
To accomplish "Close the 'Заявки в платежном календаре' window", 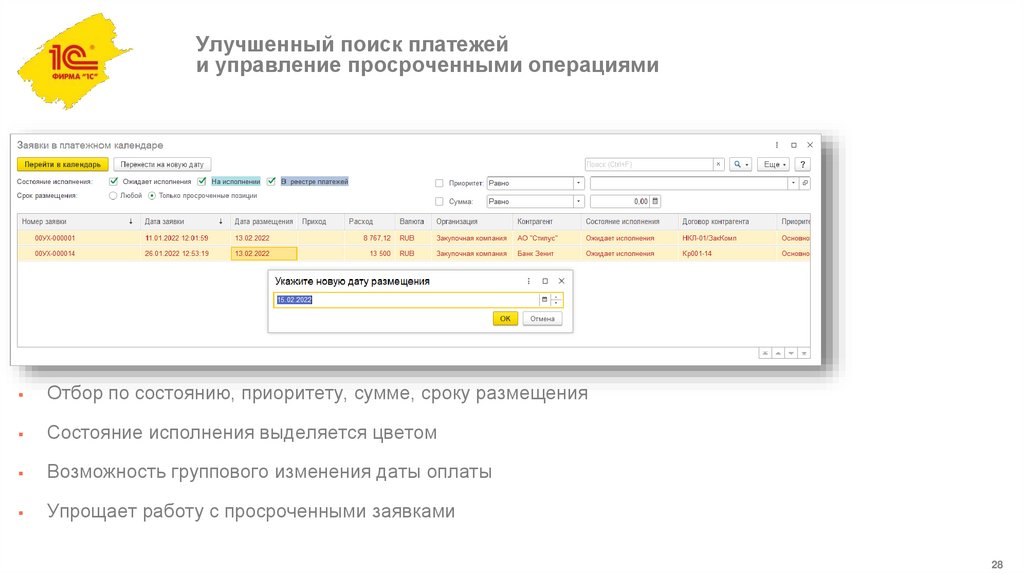I will 810,145.
